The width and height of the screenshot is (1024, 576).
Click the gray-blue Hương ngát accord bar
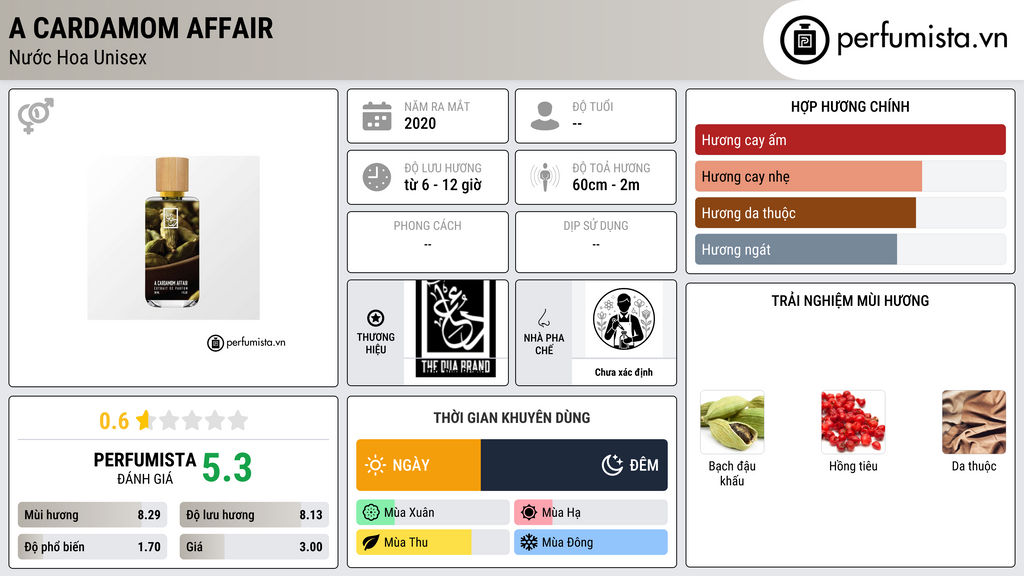(796, 249)
